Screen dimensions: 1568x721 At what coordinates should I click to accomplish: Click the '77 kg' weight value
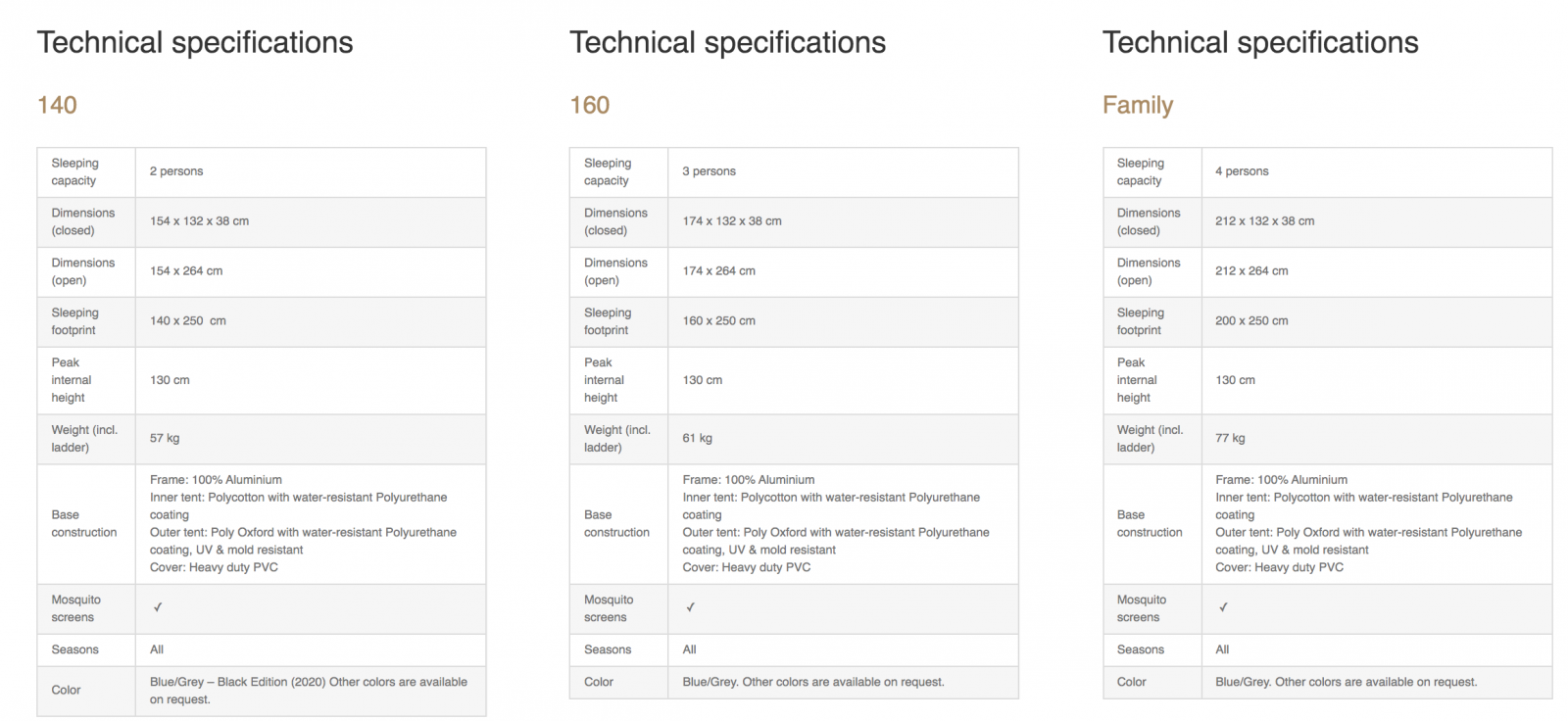pyautogui.click(x=1230, y=439)
